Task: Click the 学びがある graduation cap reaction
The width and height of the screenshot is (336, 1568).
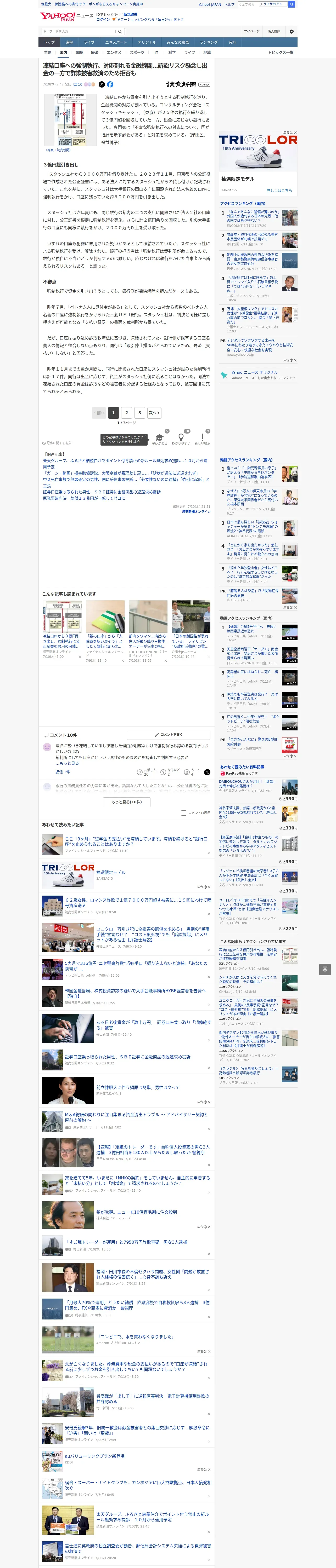Action: pos(160,438)
